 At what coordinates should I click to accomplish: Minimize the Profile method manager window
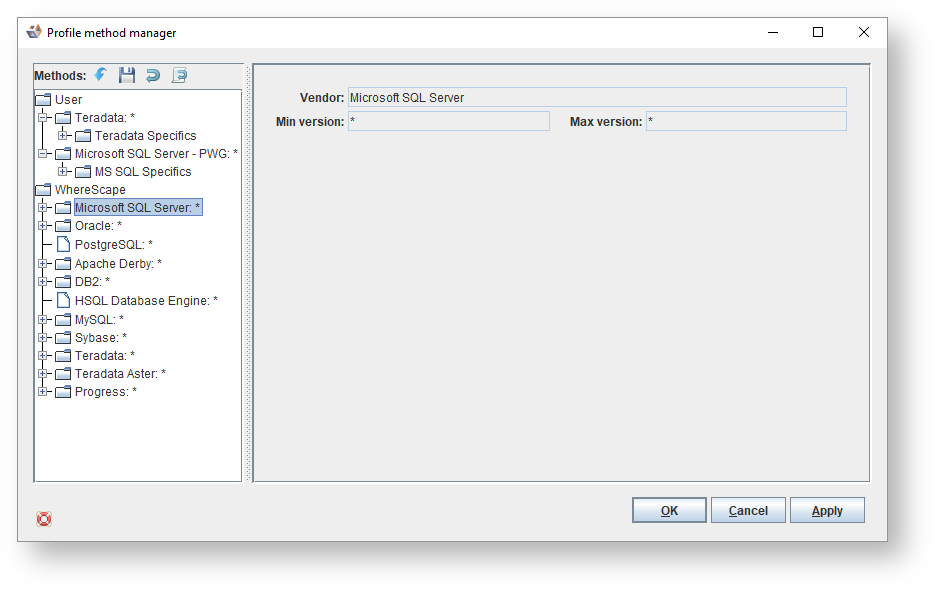(773, 32)
